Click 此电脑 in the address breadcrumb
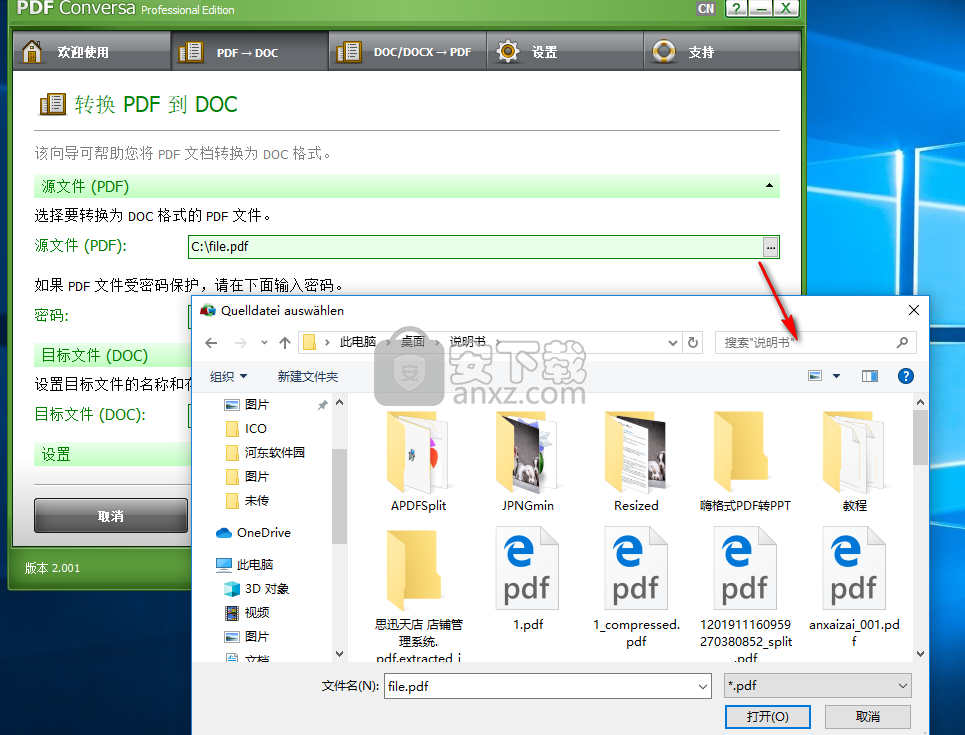 [x=358, y=342]
